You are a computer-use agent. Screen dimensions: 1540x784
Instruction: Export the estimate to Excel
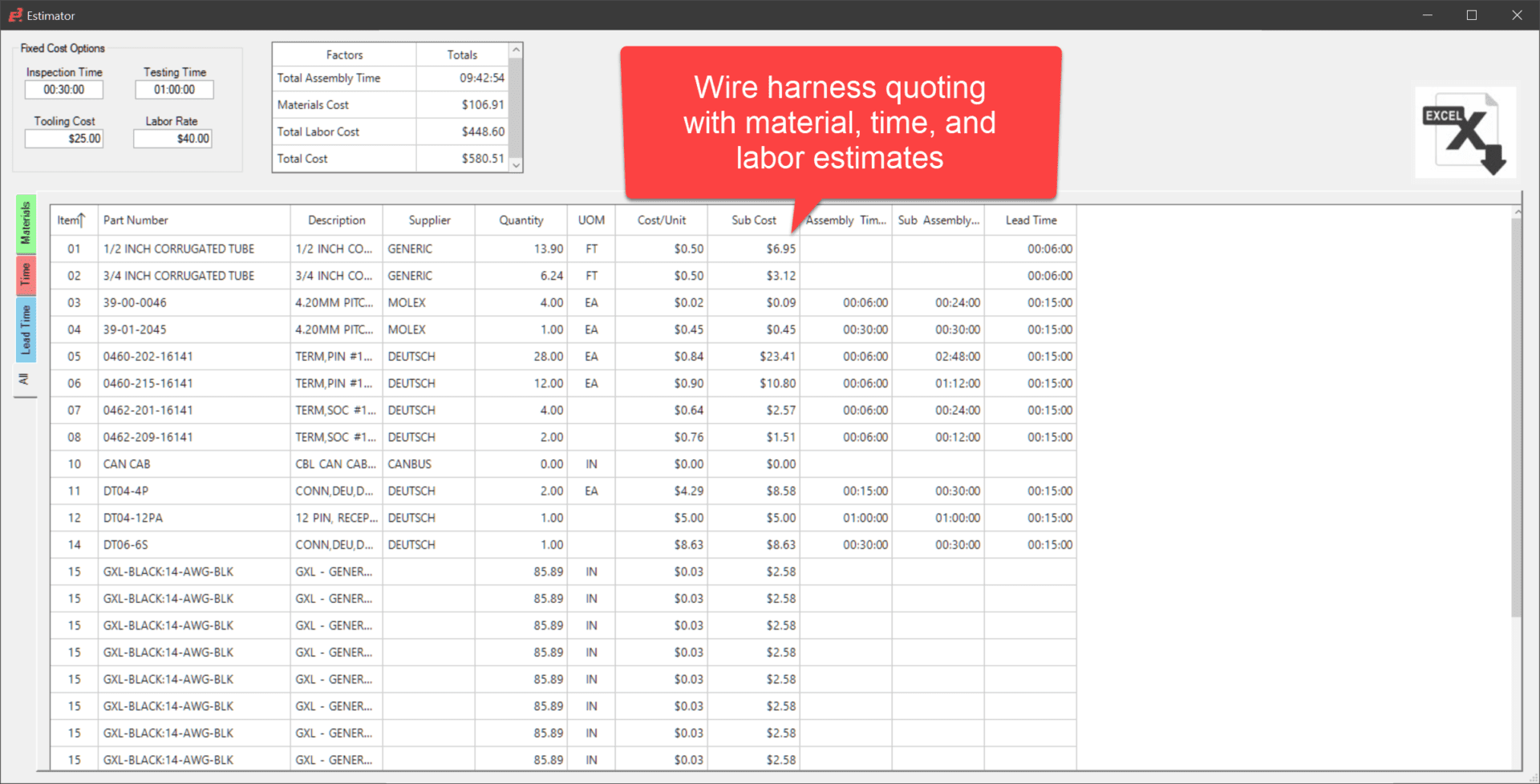(1465, 131)
